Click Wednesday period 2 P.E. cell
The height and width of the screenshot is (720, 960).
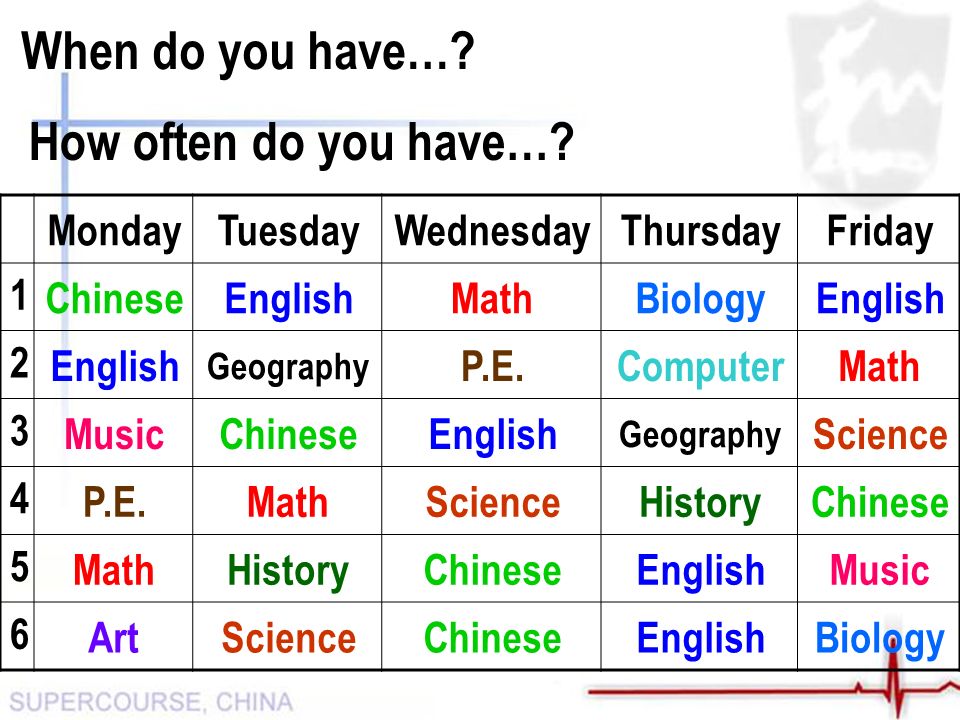click(492, 366)
